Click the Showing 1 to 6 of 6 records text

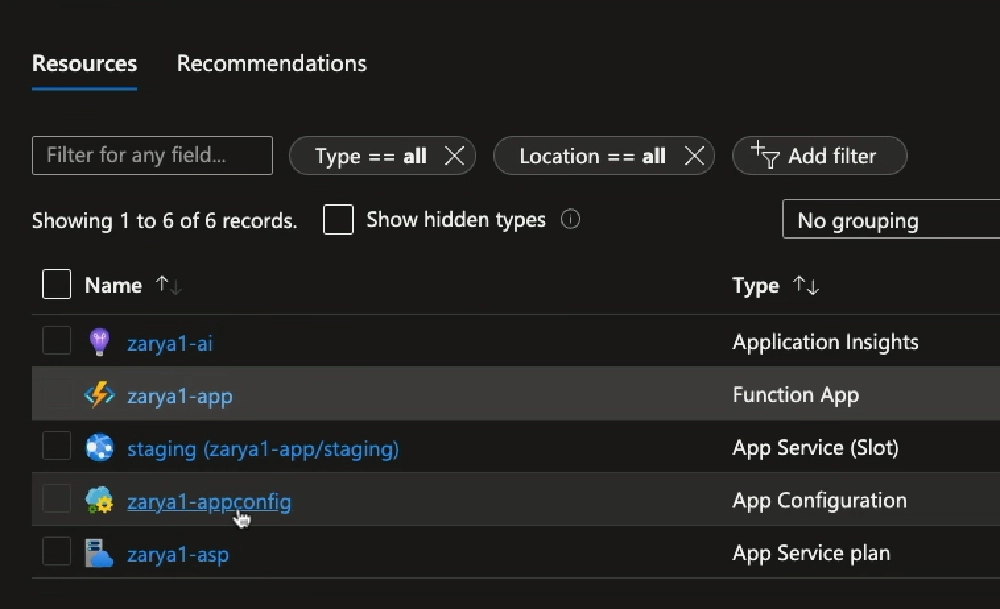[165, 221]
